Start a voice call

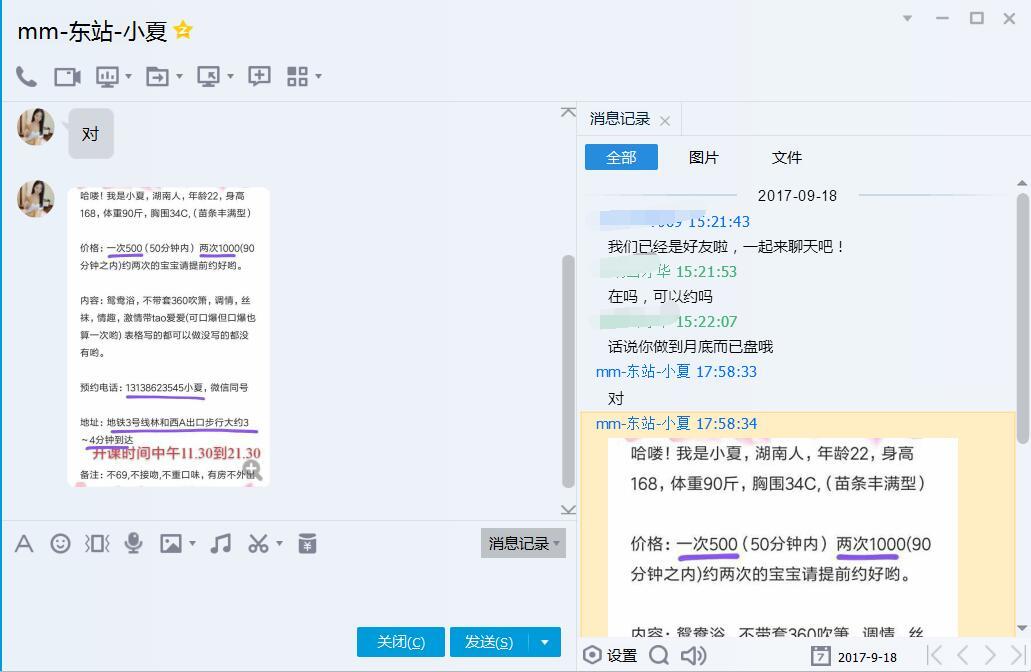[26, 77]
